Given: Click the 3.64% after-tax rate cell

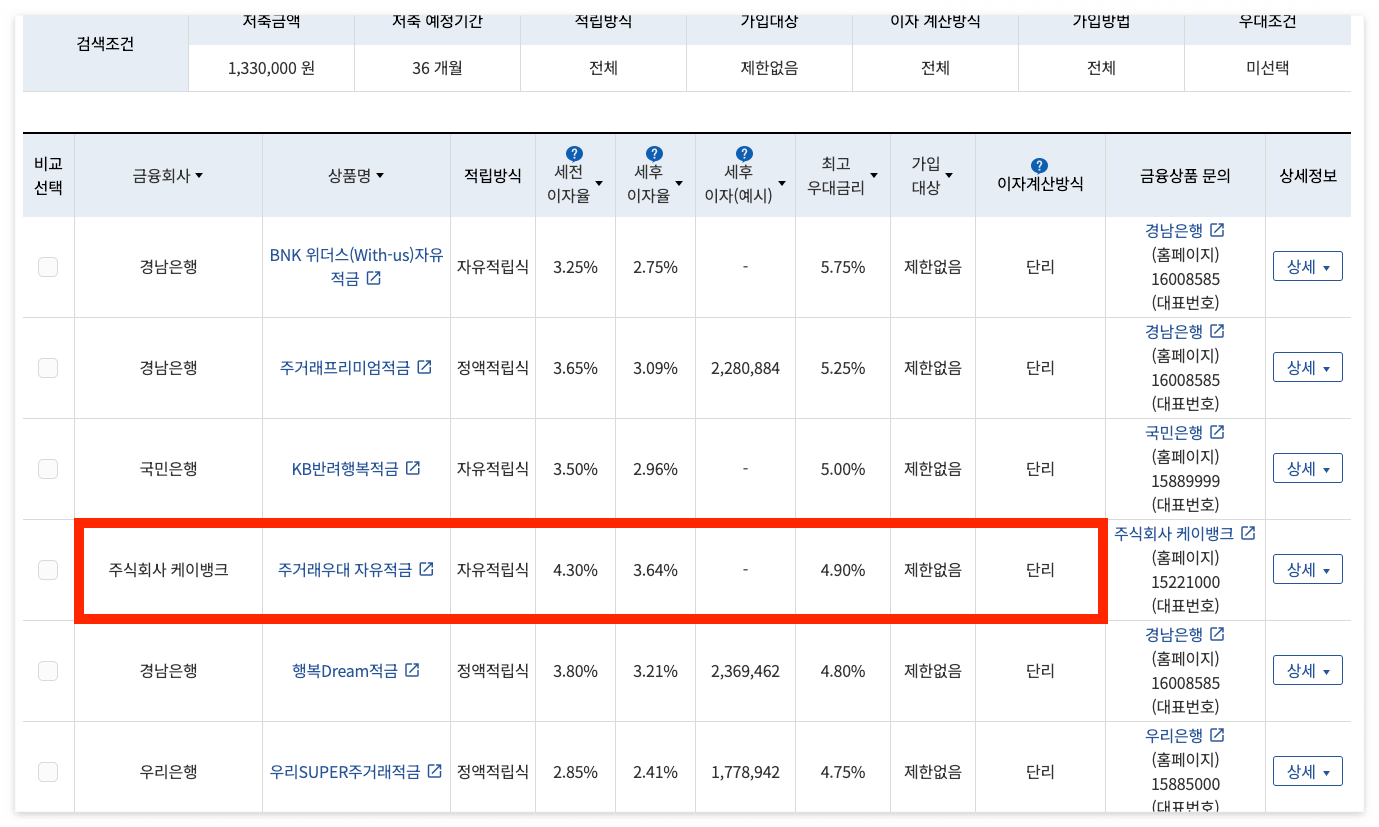Looking at the screenshot, I should [655, 570].
